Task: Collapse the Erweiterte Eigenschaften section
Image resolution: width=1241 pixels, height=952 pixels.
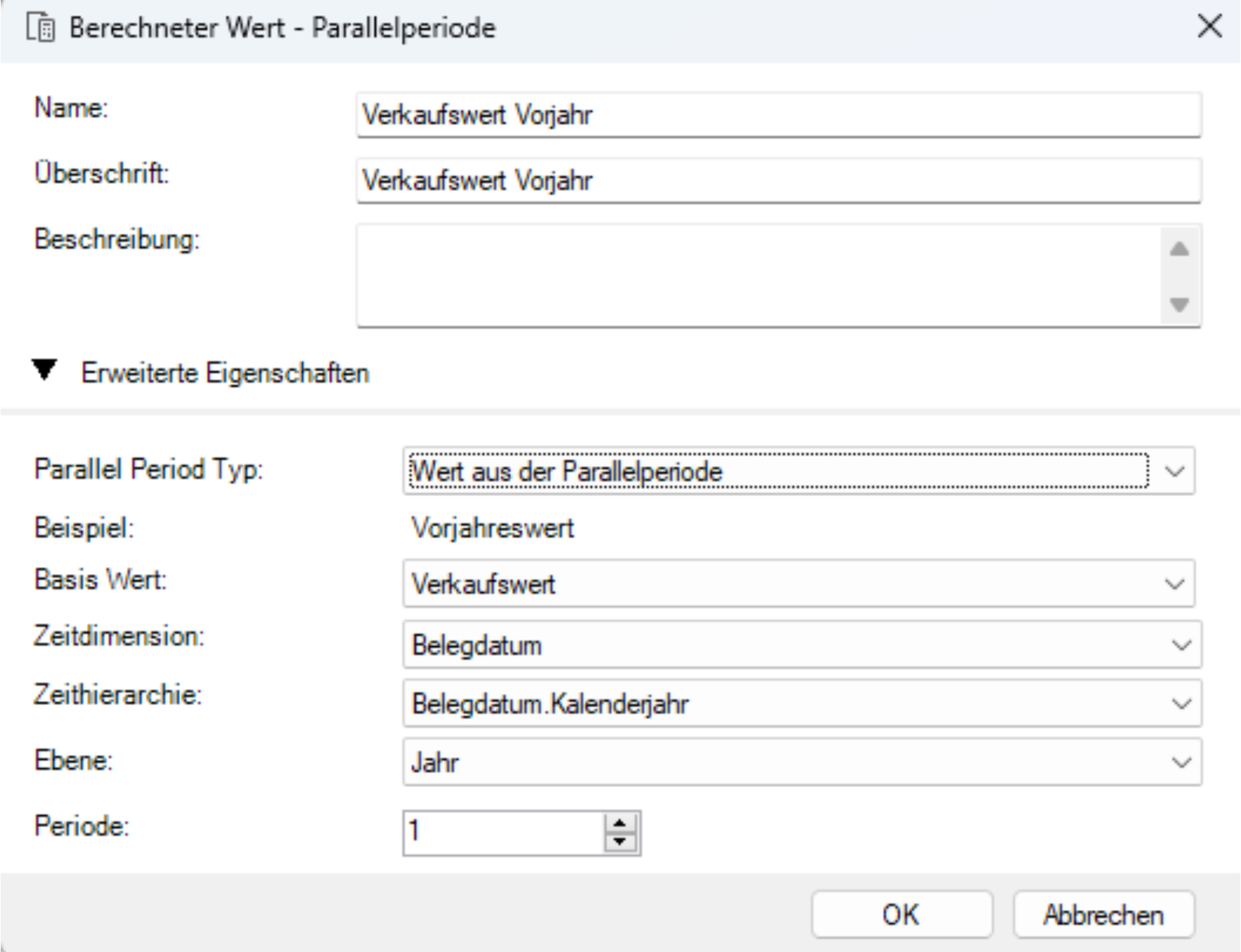Action: pos(44,370)
